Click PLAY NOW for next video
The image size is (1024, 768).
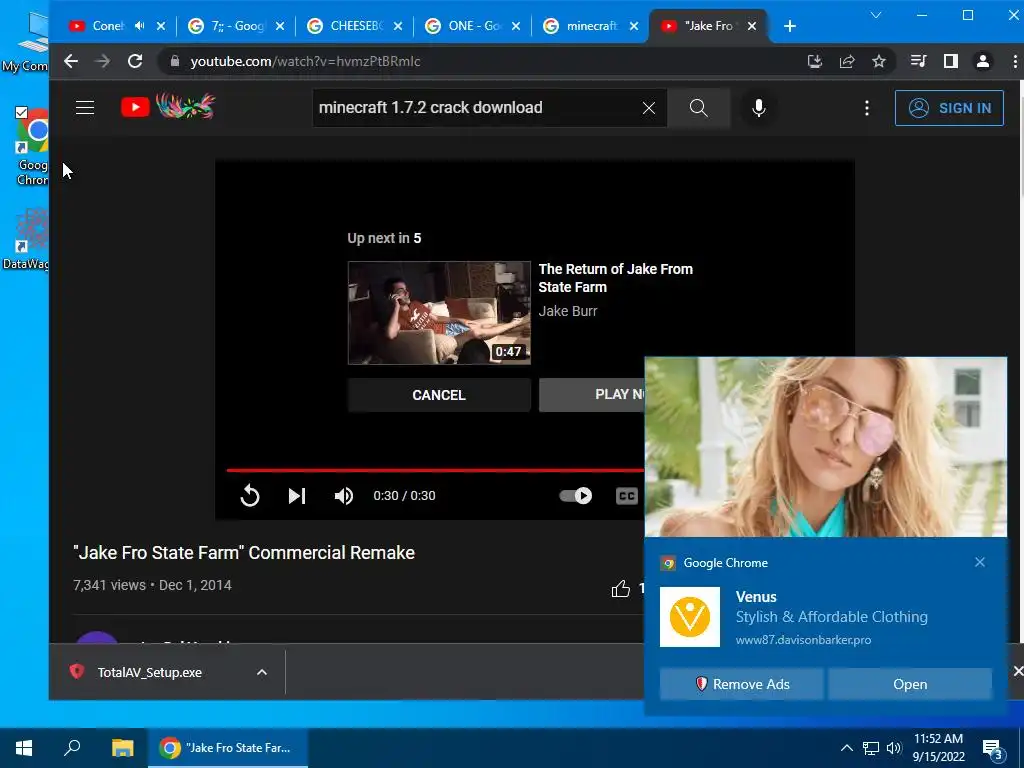(592, 394)
